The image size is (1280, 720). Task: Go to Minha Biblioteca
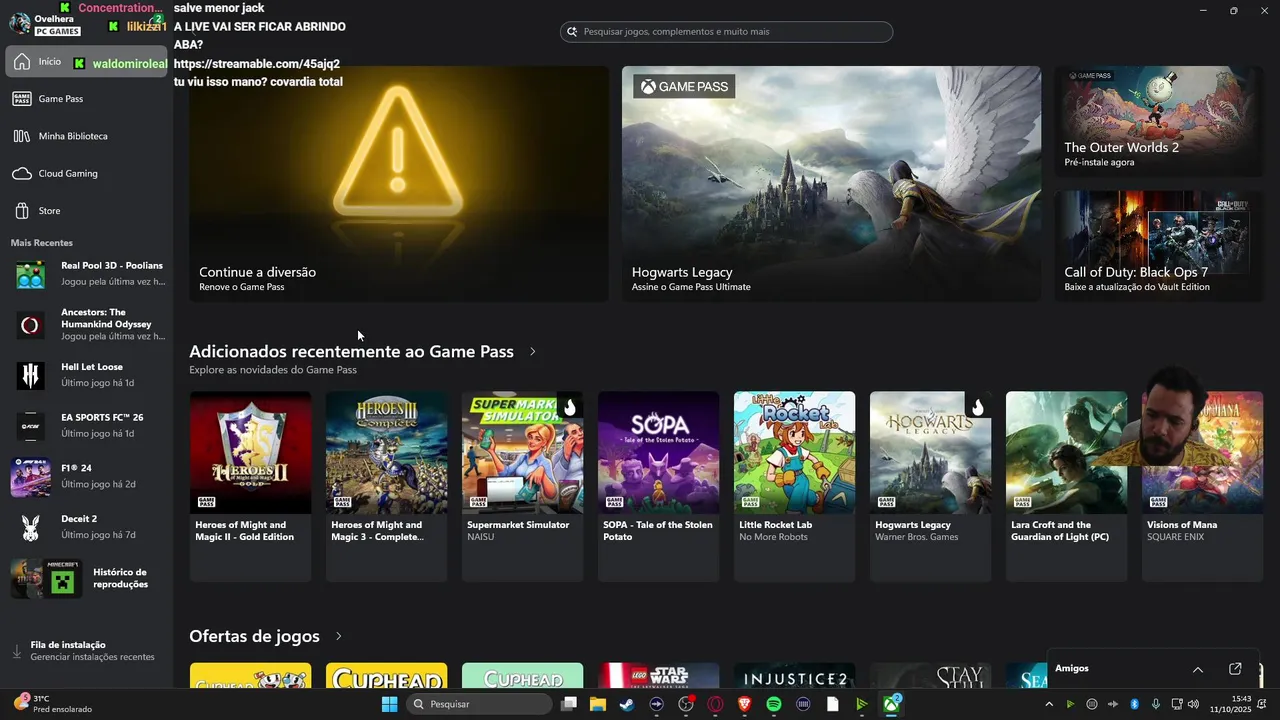(x=86, y=136)
